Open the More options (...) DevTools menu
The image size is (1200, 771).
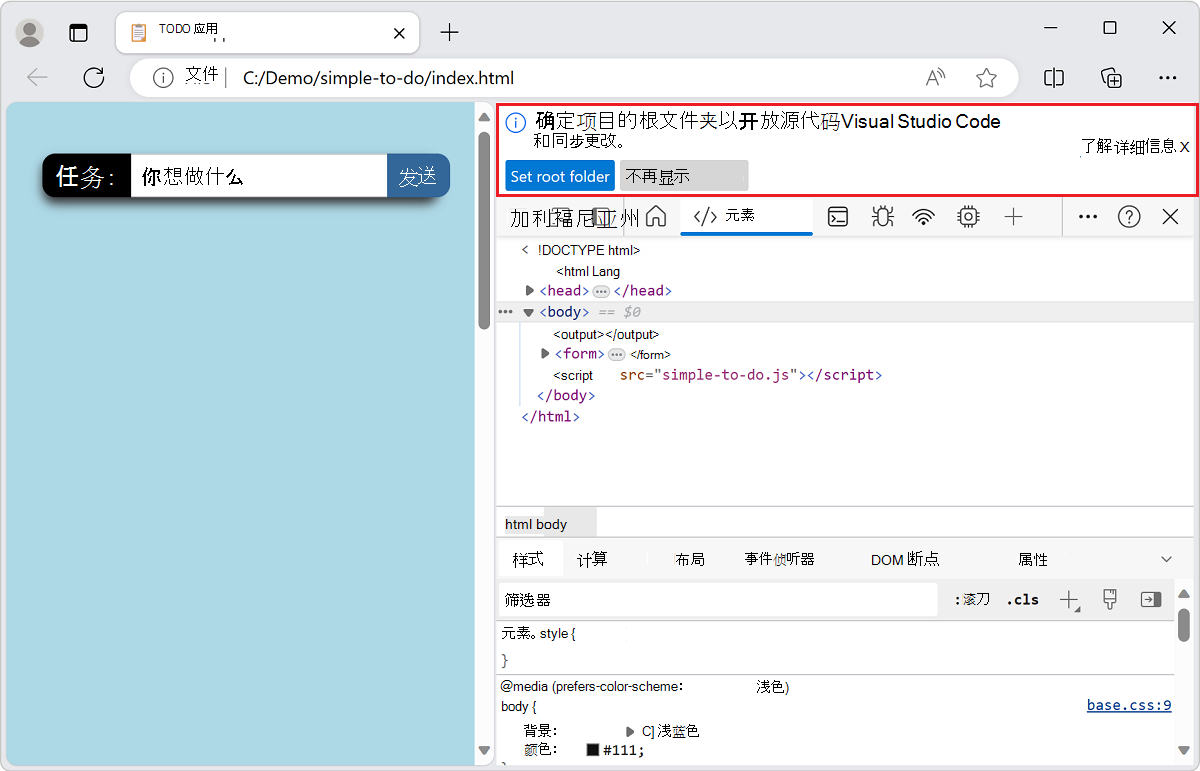tap(1087, 216)
